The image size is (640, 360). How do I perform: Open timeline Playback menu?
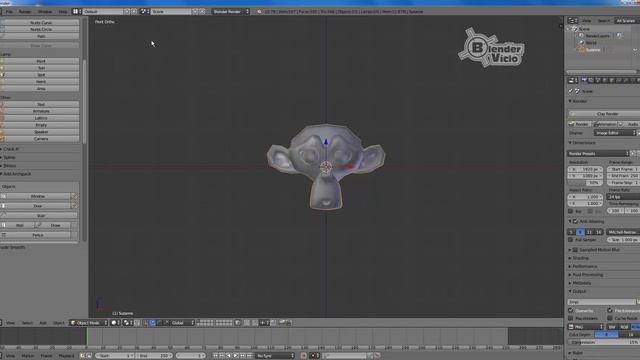pyautogui.click(x=67, y=356)
